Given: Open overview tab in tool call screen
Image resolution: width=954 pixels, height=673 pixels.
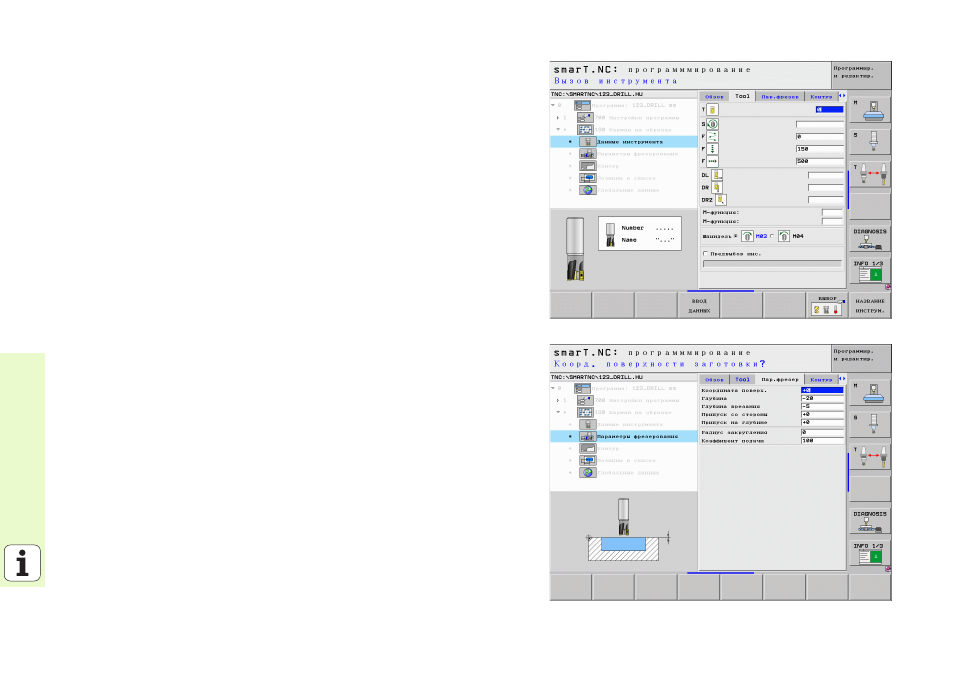Looking at the screenshot, I should coord(714,97).
